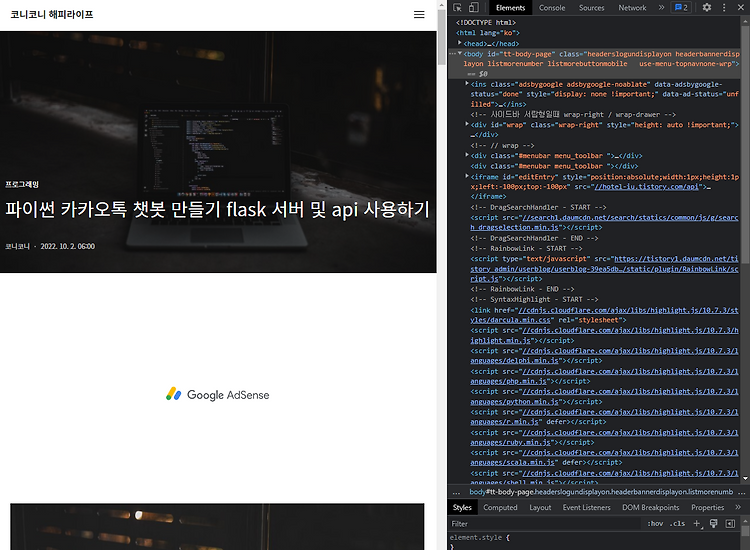Click the 프로그래밍 category label

click(x=22, y=184)
